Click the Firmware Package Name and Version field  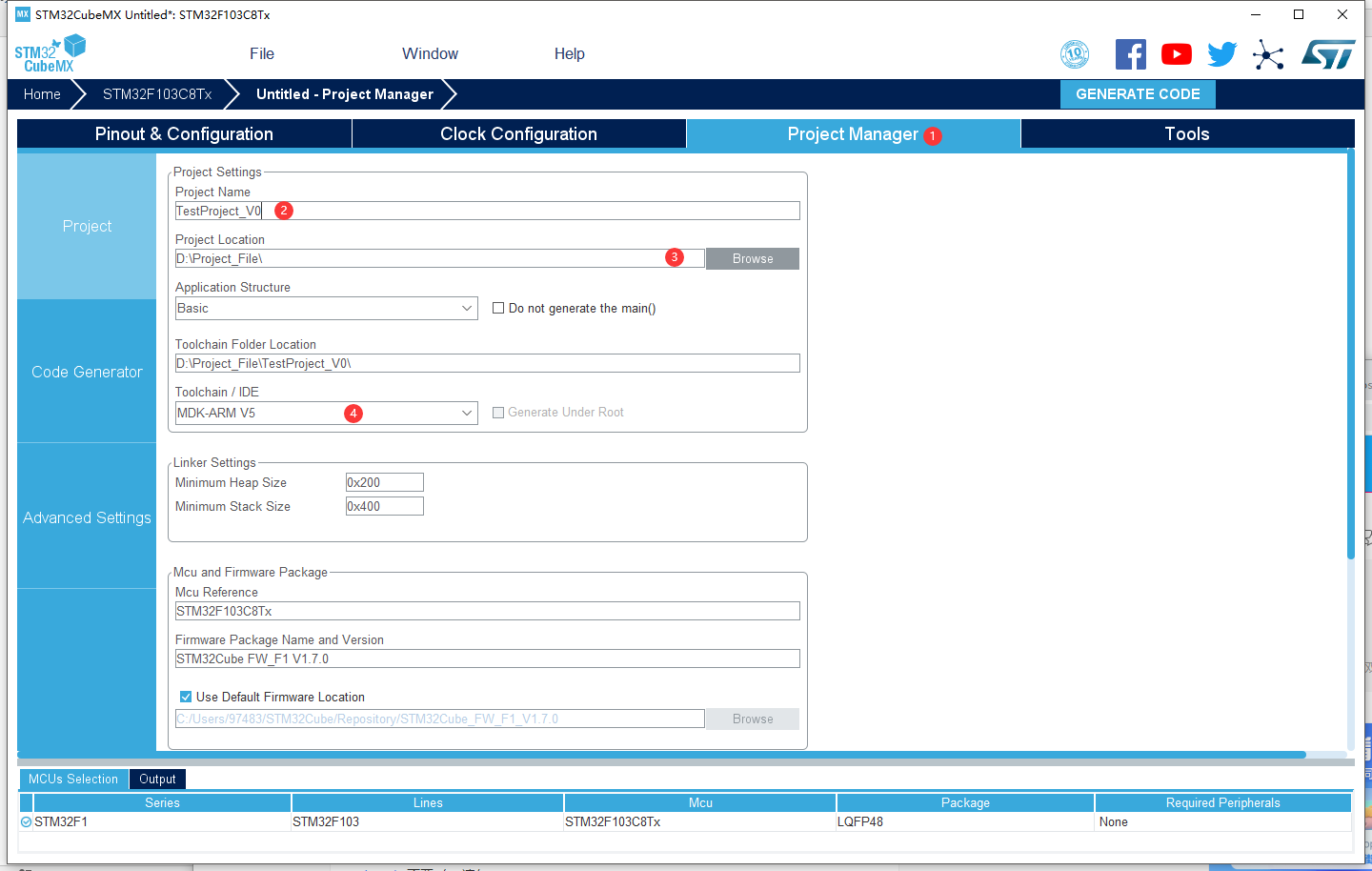(488, 659)
